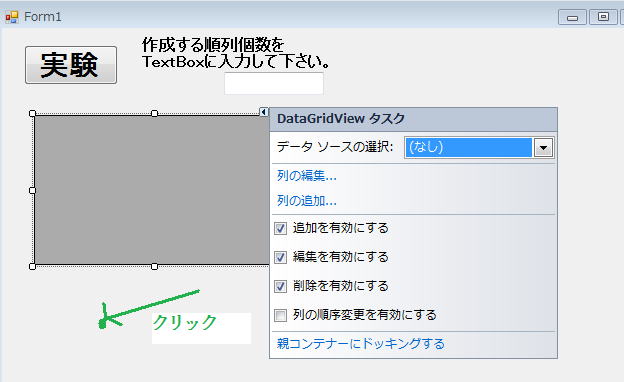Click the bottom-middle handle of the DataGridView
The image size is (624, 382).
(154, 266)
